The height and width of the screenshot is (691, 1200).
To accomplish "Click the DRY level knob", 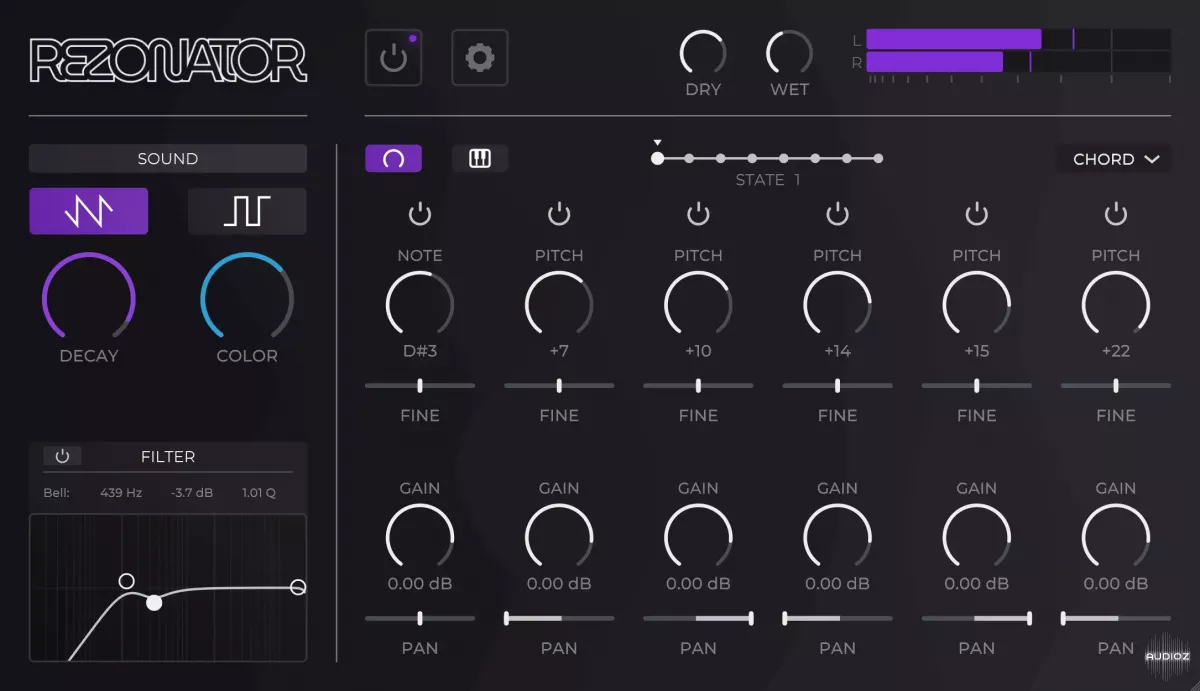I will coord(703,53).
